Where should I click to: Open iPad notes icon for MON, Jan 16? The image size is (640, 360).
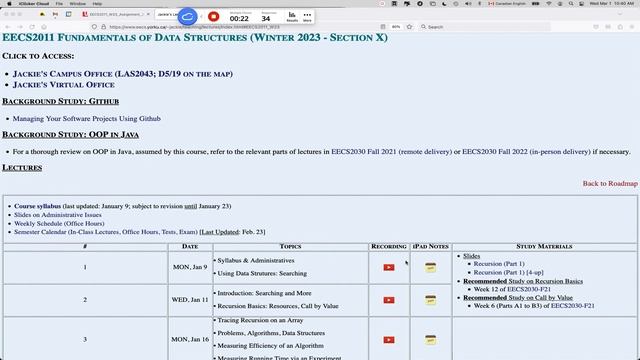point(430,339)
